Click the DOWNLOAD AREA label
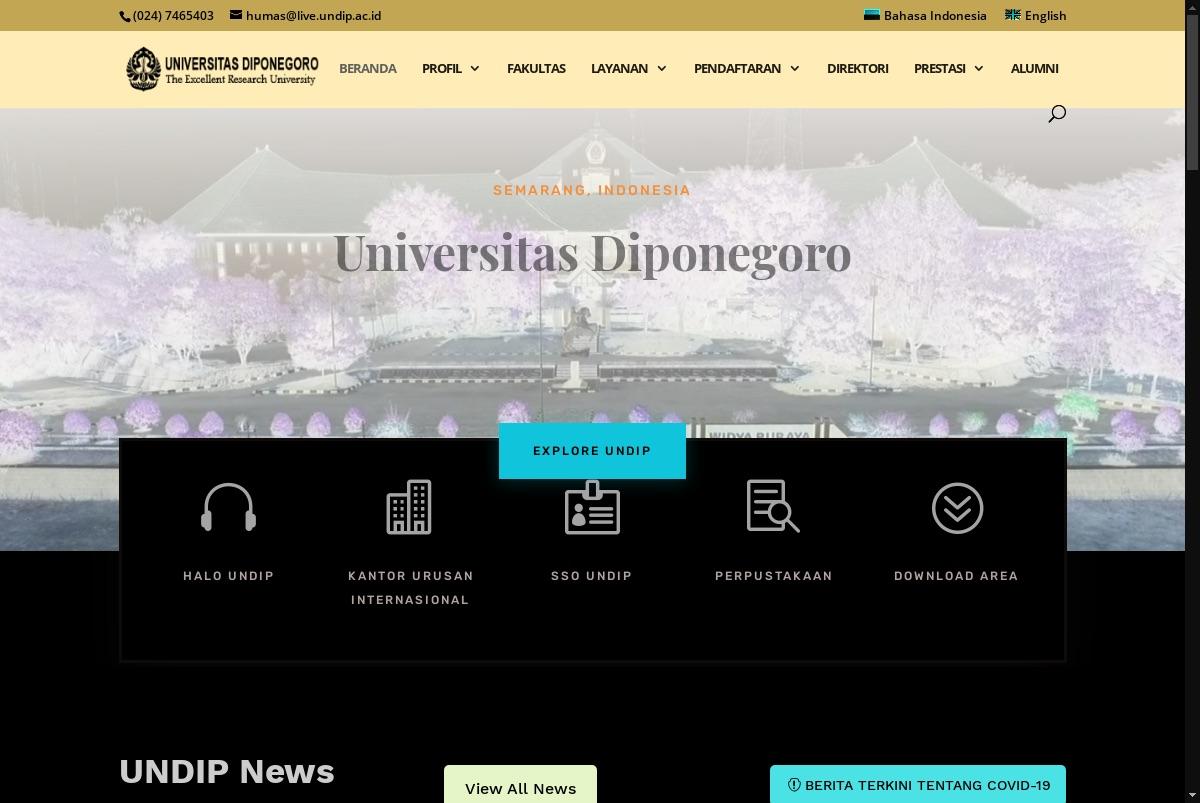Screen dimensions: 1200x803 956,576
